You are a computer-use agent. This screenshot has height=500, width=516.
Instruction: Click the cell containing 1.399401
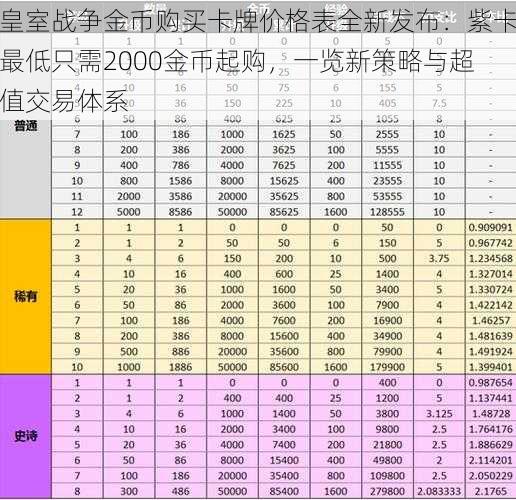click(x=490, y=367)
